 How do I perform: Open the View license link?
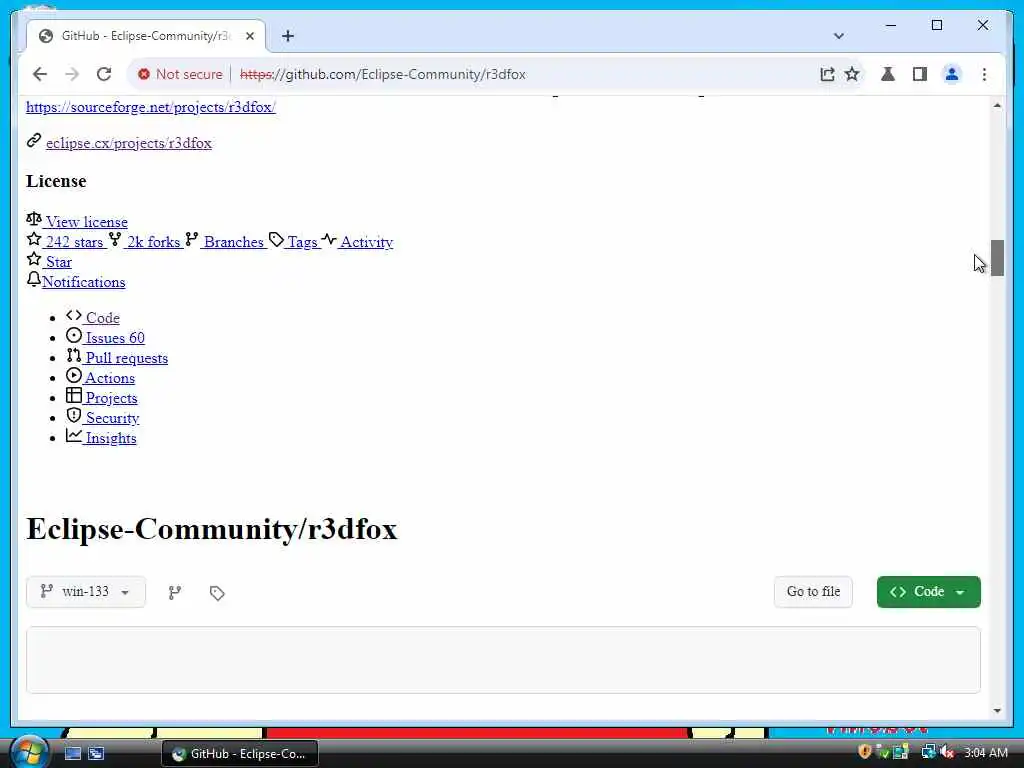pyautogui.click(x=86, y=222)
